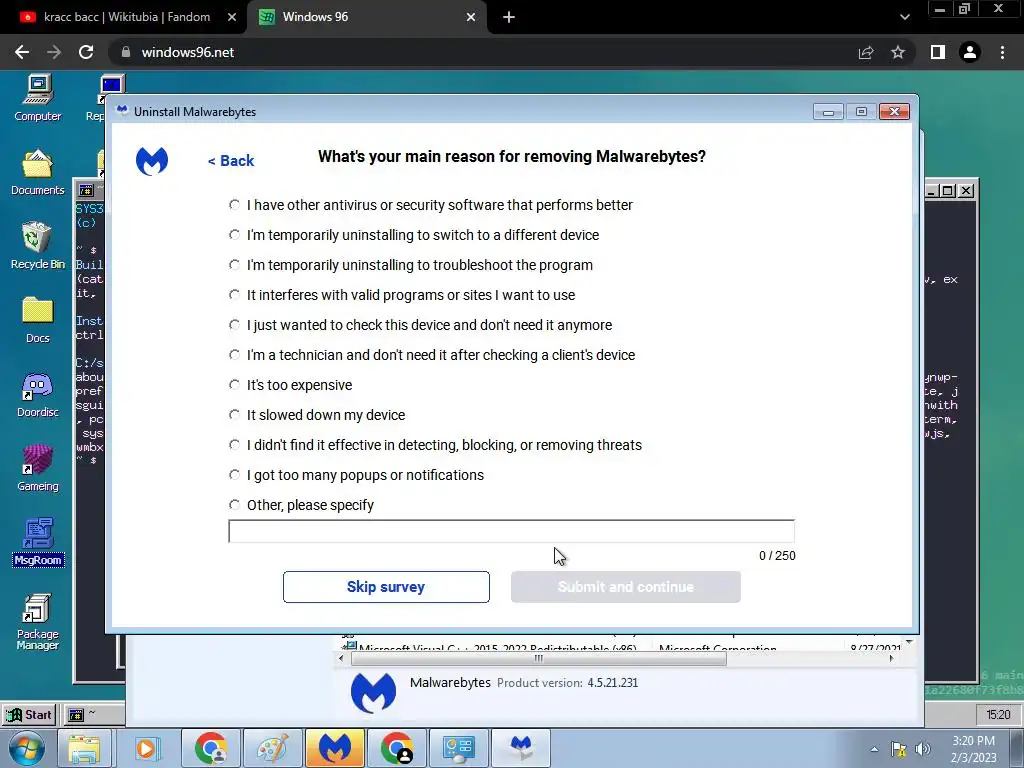Click the Action Center flag icon
This screenshot has height=768, width=1024.
(899, 749)
